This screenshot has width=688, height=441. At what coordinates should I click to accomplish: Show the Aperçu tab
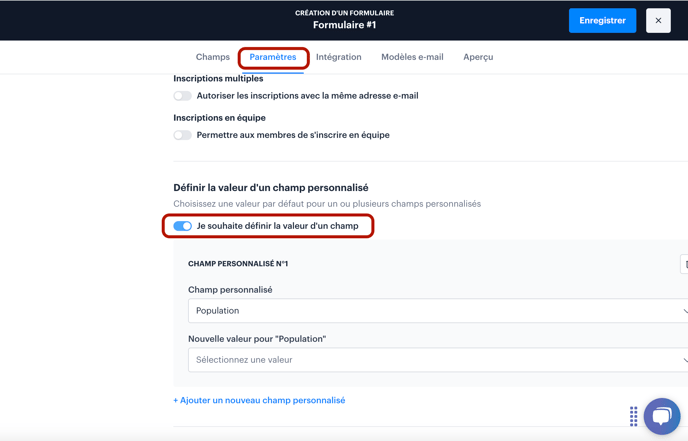coord(478,57)
